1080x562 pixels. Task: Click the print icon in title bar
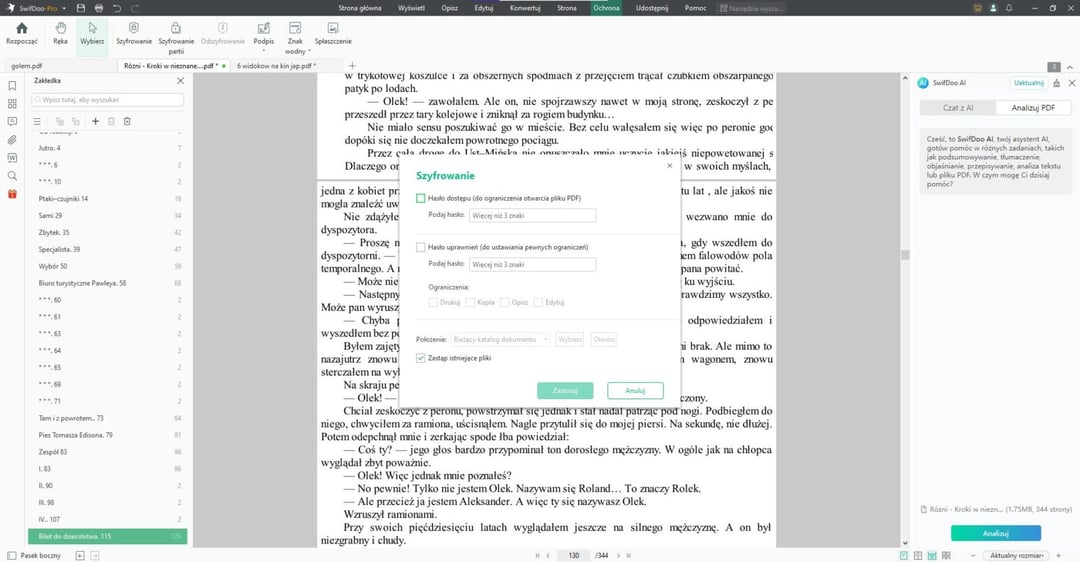tap(98, 7)
